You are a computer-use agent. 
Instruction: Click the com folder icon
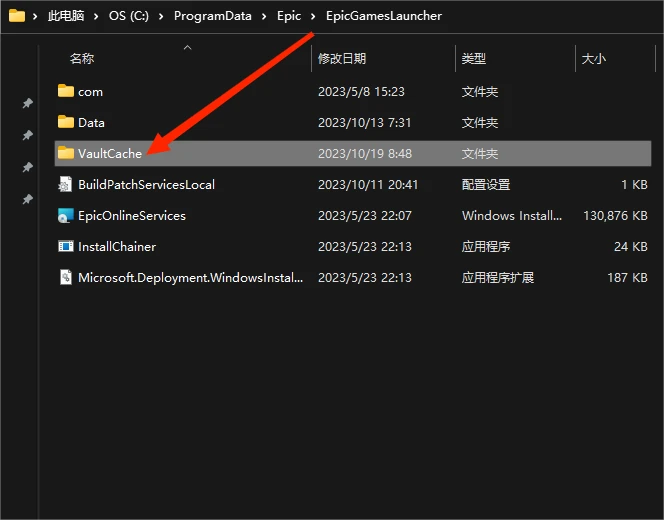[x=66, y=91]
